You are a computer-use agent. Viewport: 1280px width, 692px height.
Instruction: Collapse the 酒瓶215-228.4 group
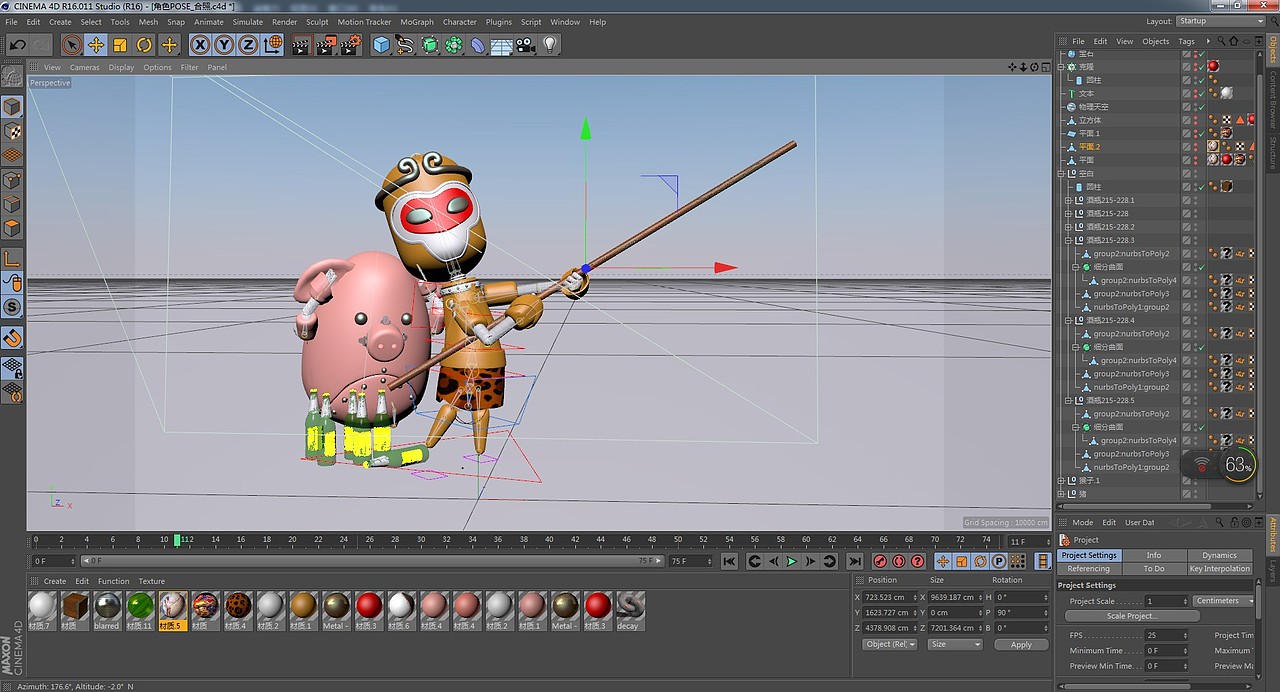[x=1067, y=320]
